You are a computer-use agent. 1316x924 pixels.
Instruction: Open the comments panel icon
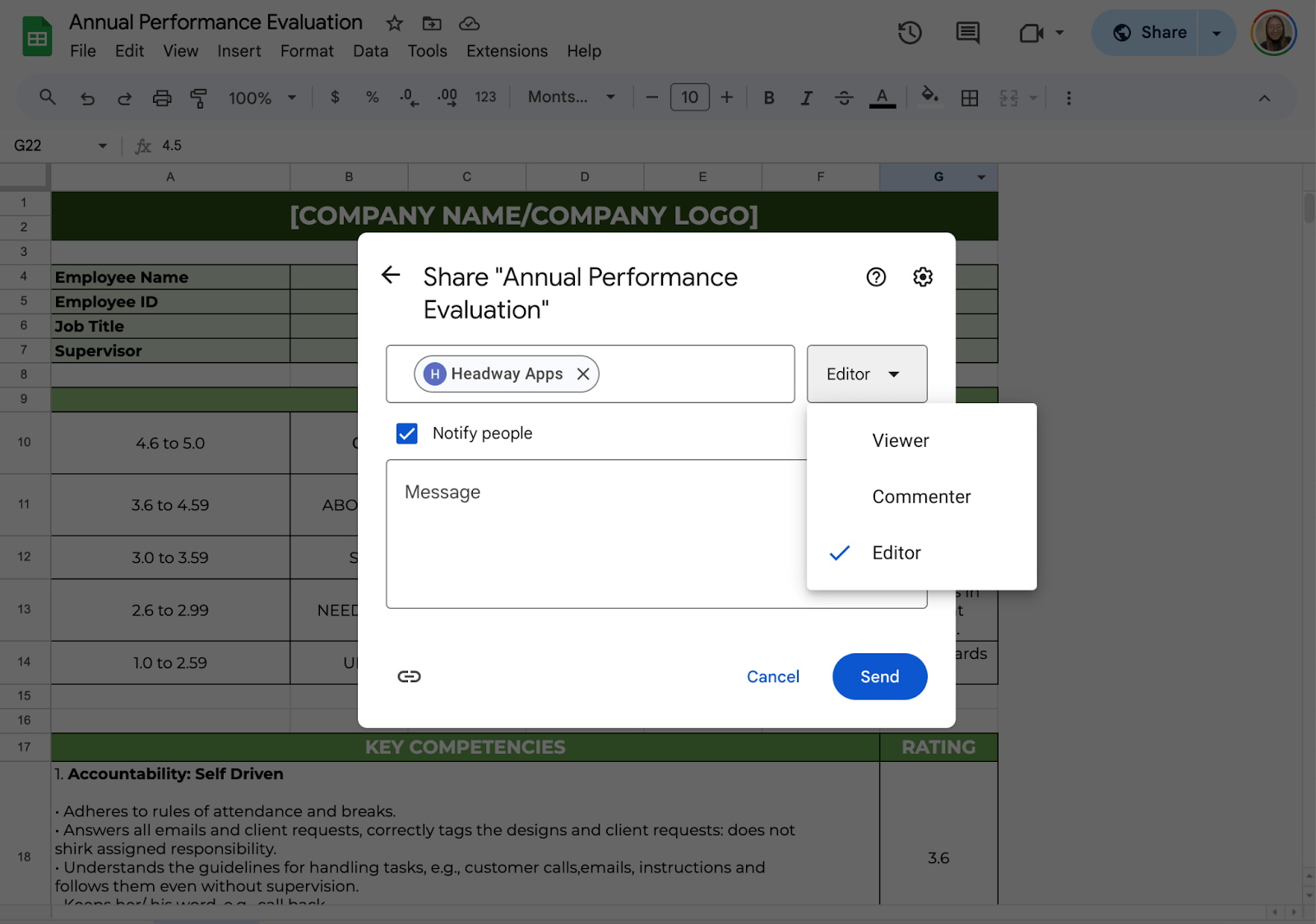click(968, 33)
